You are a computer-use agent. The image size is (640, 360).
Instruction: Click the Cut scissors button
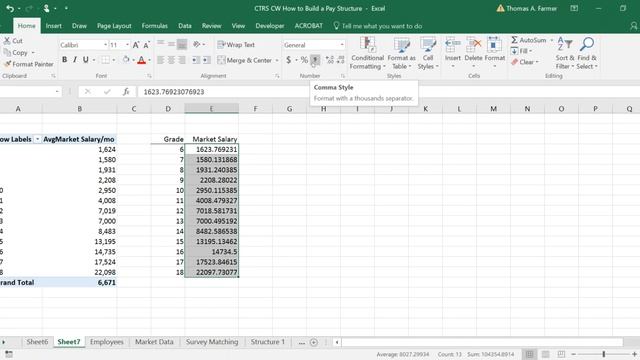13,41
